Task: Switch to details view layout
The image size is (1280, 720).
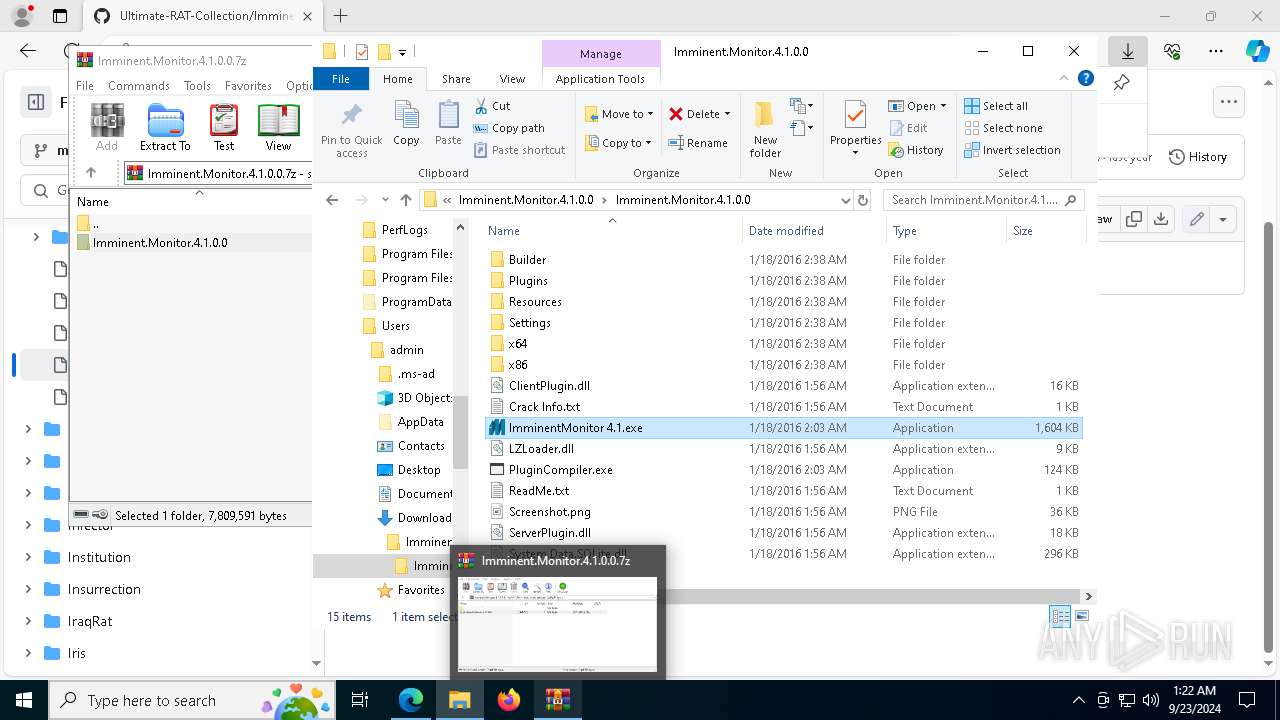Action: pyautogui.click(x=1060, y=616)
